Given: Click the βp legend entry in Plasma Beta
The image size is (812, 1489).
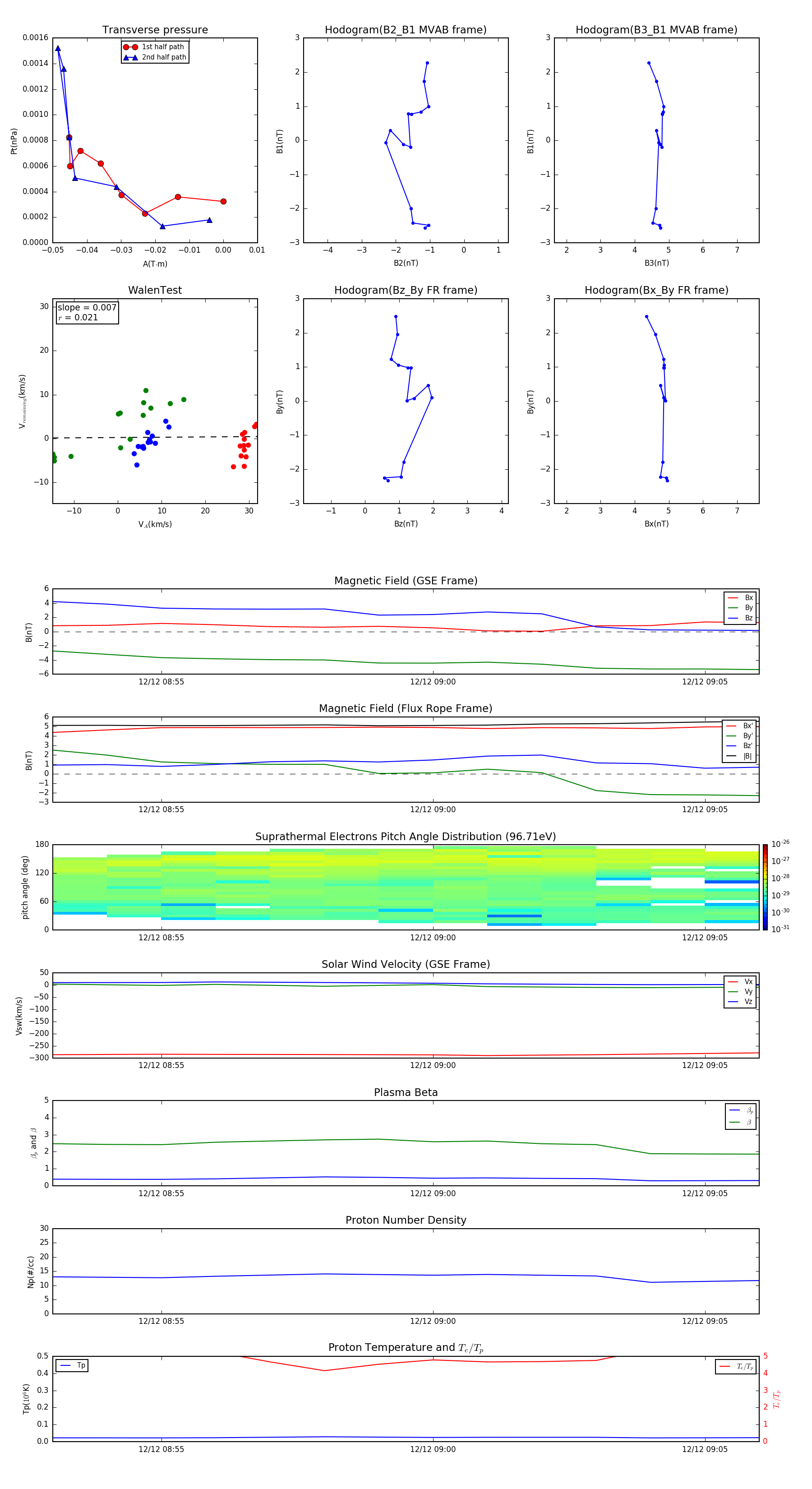Looking at the screenshot, I should click(741, 1110).
